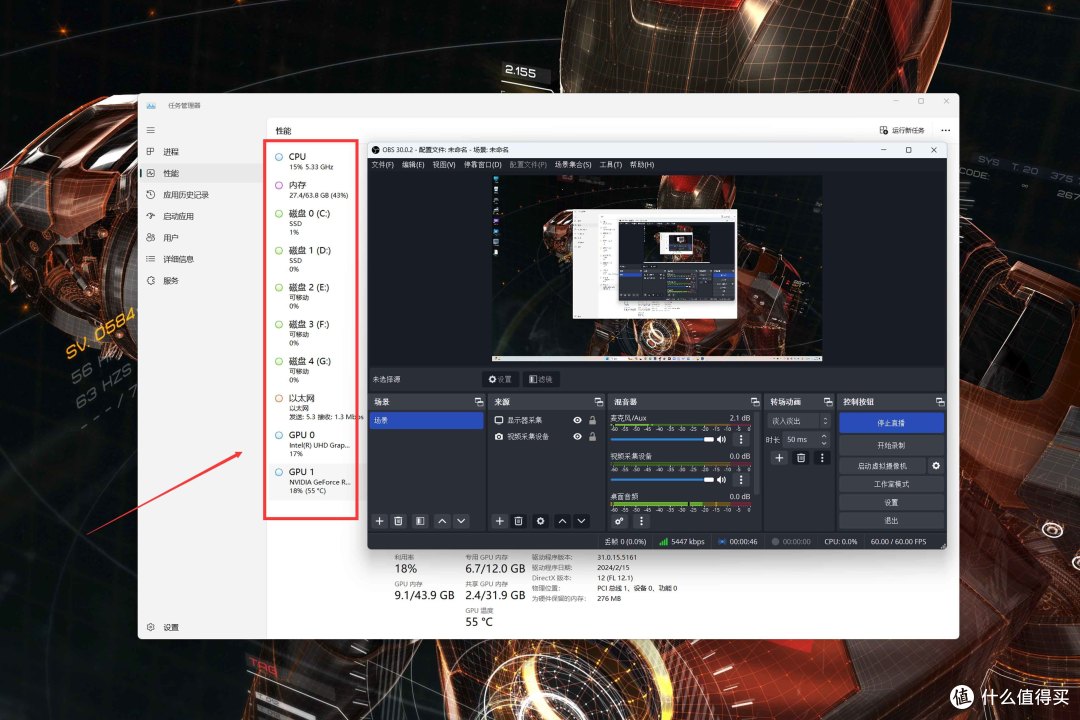
Task: Toggle the eye visibility icon for the 显示器采集 source
Action: click(x=577, y=420)
